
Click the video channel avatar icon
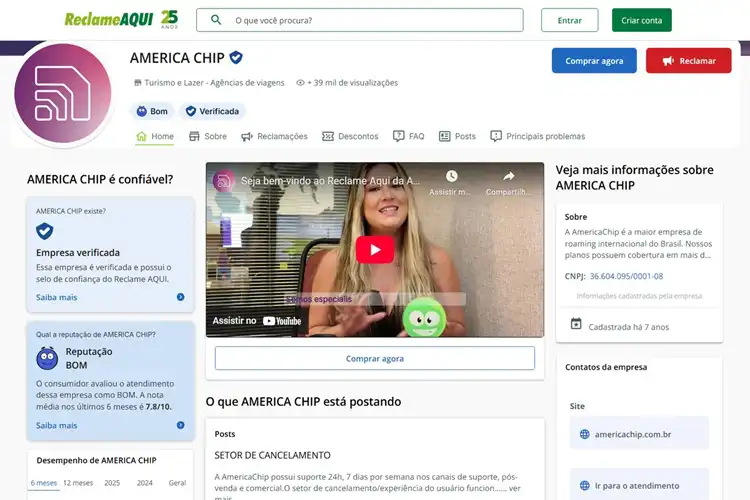pyautogui.click(x=223, y=181)
